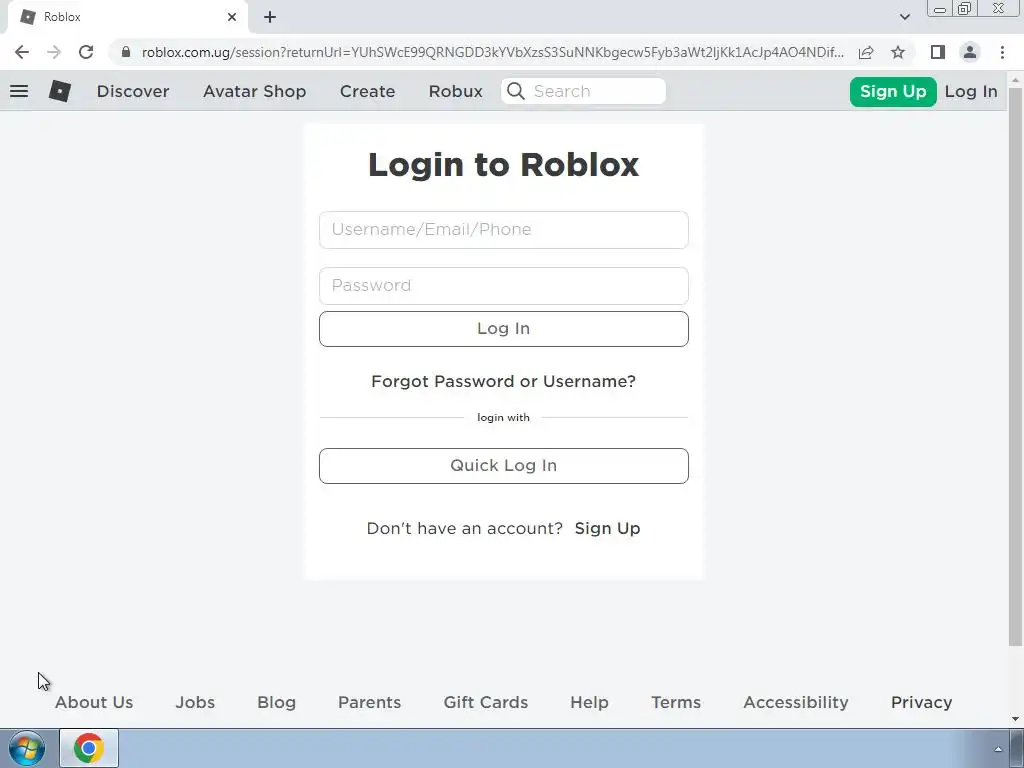Viewport: 1024px width, 768px height.
Task: Click the scrollbar up arrow
Action: (1015, 80)
